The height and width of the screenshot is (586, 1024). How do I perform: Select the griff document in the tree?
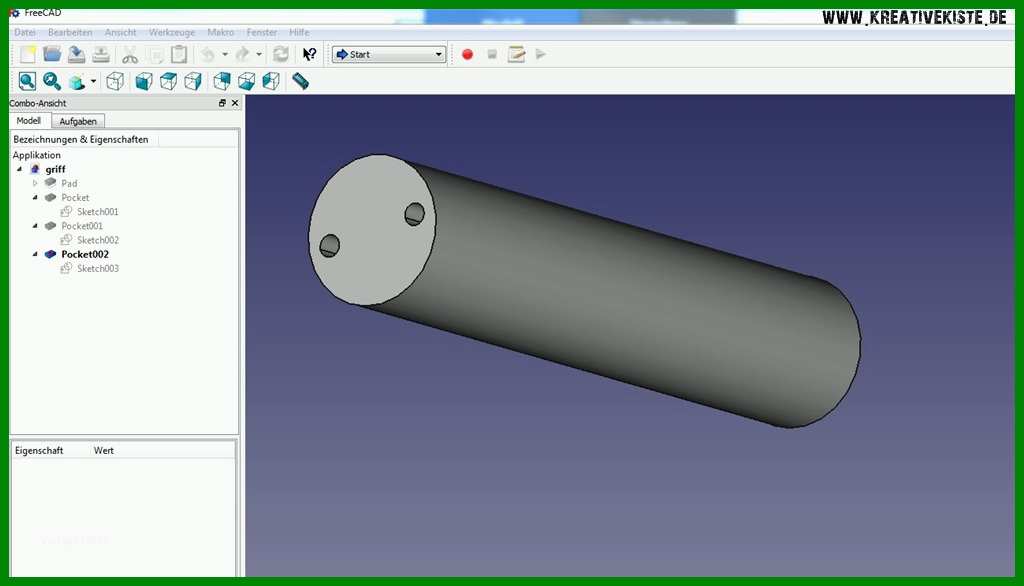point(55,169)
